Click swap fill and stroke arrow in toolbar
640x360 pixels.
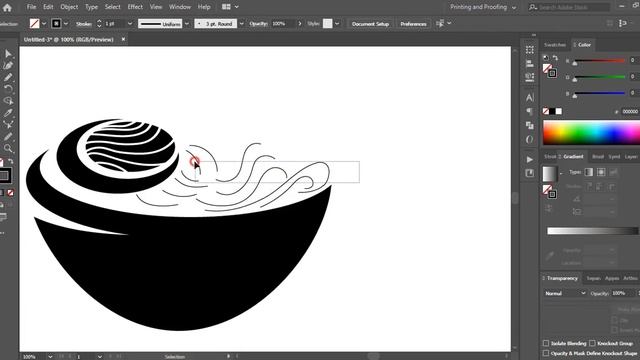11,162
